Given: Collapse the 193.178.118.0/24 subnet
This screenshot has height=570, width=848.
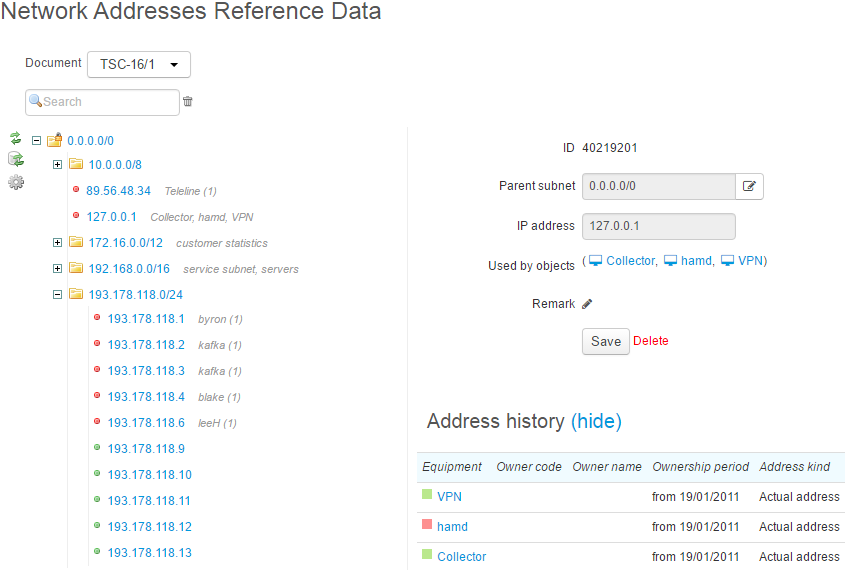Looking at the screenshot, I should (x=57, y=295).
